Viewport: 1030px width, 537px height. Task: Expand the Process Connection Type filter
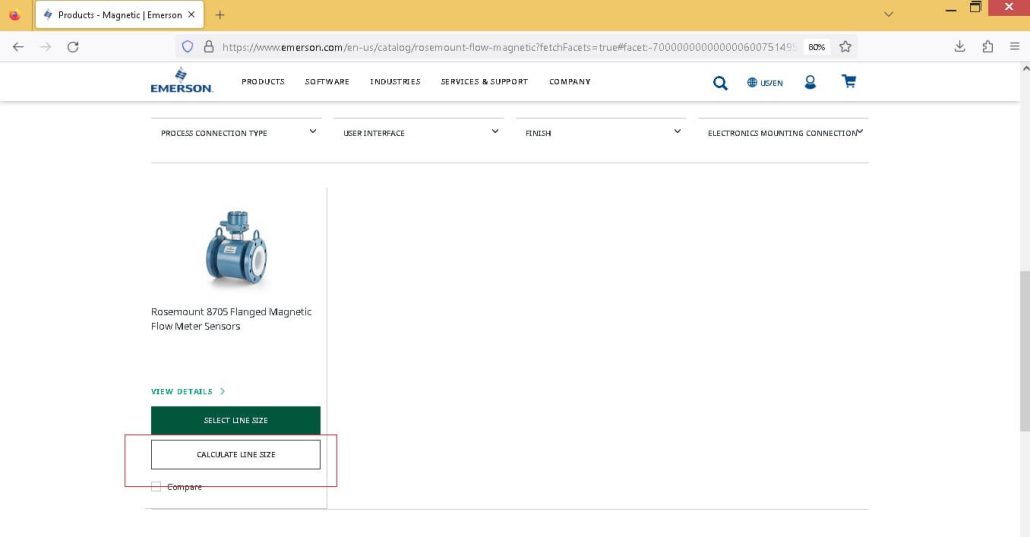click(236, 133)
